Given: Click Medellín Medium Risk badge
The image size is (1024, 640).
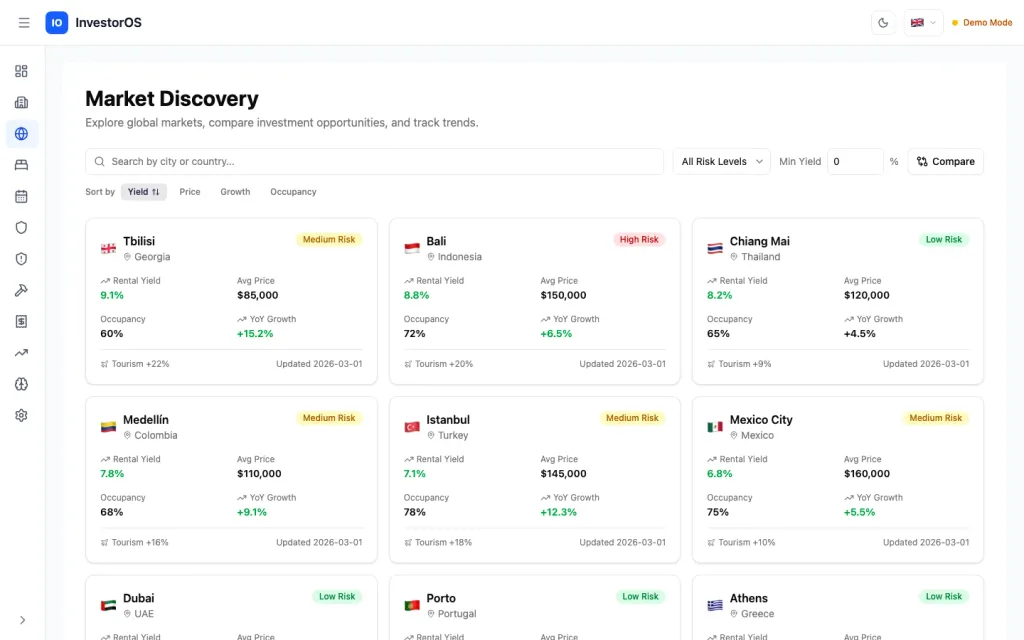Looking at the screenshot, I should (x=329, y=418).
